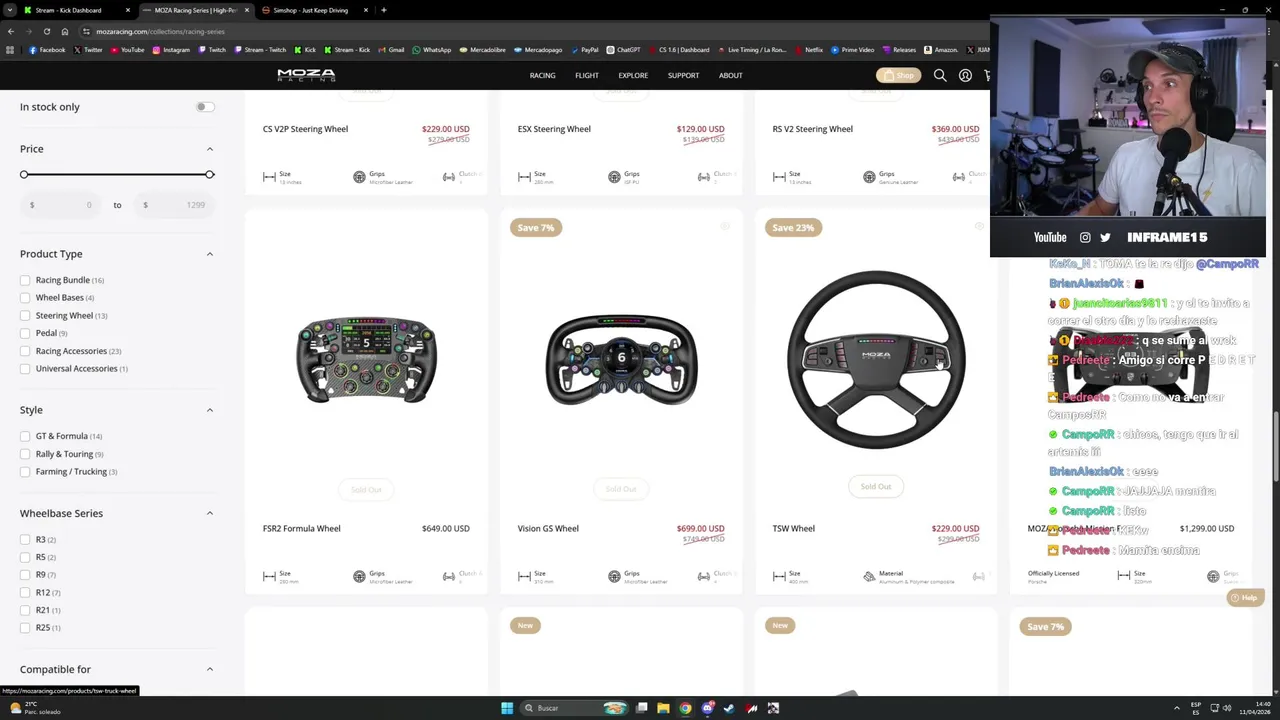Collapse the Style filter section
Viewport: 1280px width, 720px height.
[x=210, y=410]
